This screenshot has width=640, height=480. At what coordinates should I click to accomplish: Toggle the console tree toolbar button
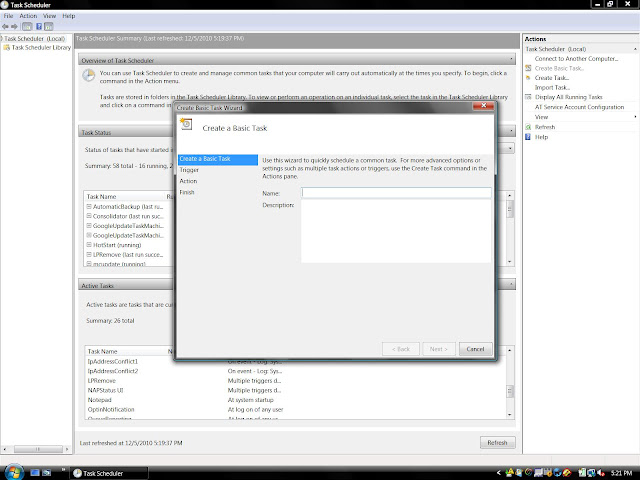[x=27, y=27]
